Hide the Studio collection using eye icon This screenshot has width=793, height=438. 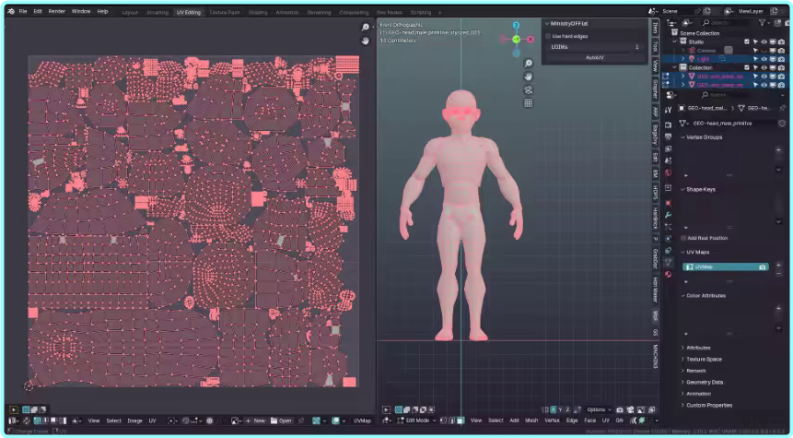[x=763, y=42]
